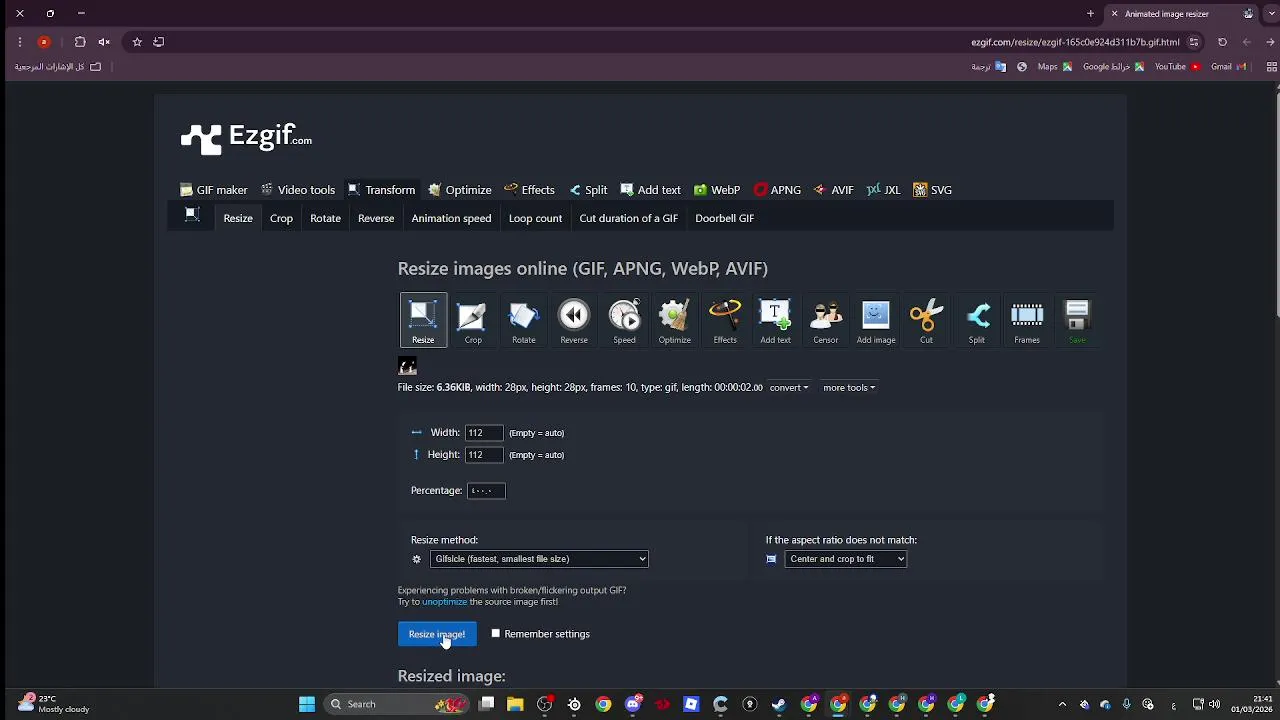Image resolution: width=1280 pixels, height=720 pixels.
Task: Choose the Reverse tool icon
Action: pos(574,322)
